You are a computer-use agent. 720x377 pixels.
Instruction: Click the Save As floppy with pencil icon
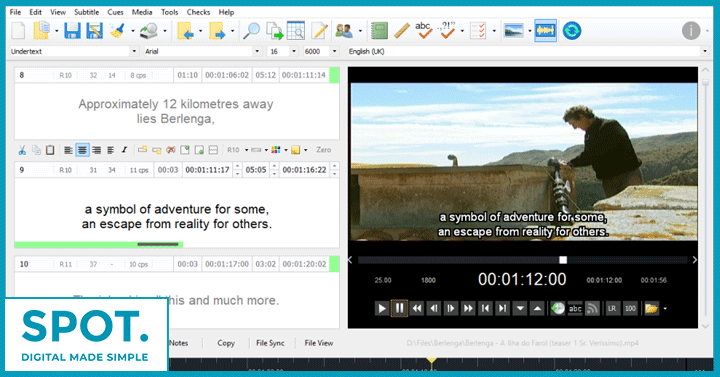[x=95, y=31]
